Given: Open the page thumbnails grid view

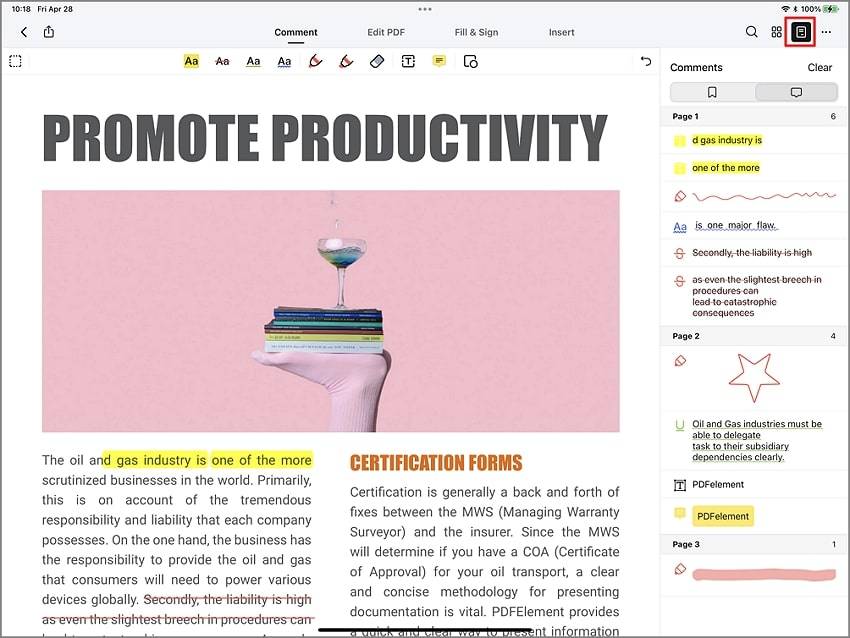Looking at the screenshot, I should click(x=776, y=32).
